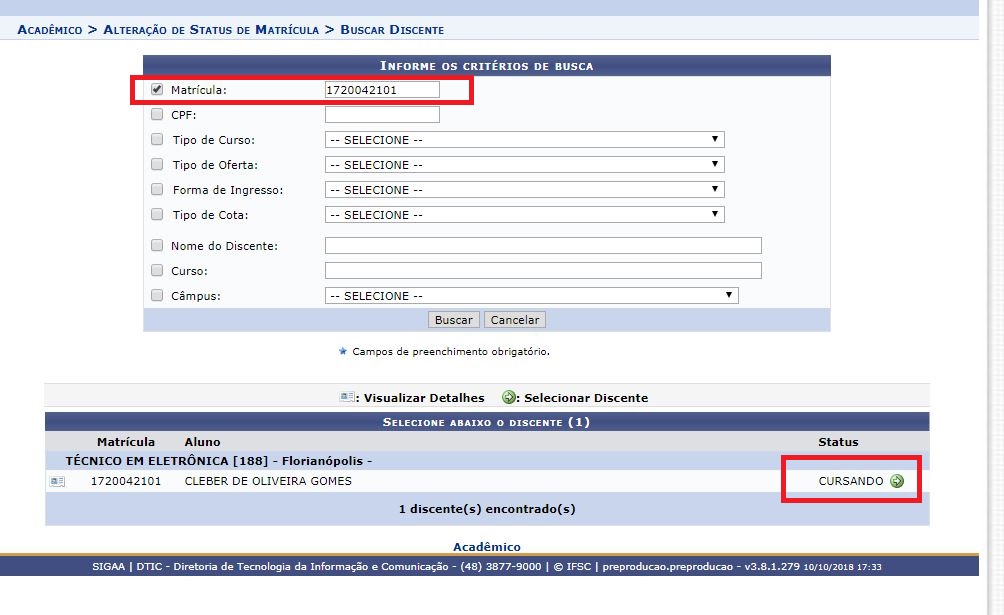Screen dimensions: 1004x615
Task: Click the Acadêmico breadcrumb link
Action: tap(50, 30)
